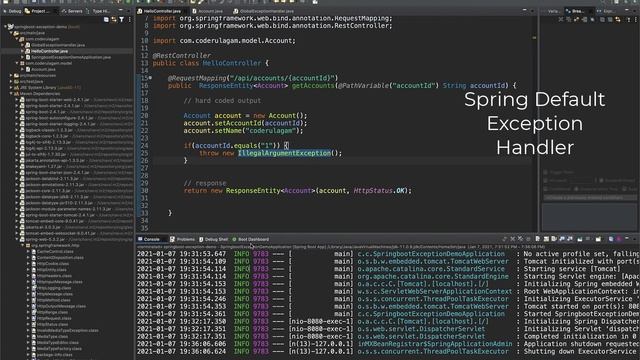The image size is (640, 360).
Task: Open the Debug Shell tab
Action: point(213,239)
